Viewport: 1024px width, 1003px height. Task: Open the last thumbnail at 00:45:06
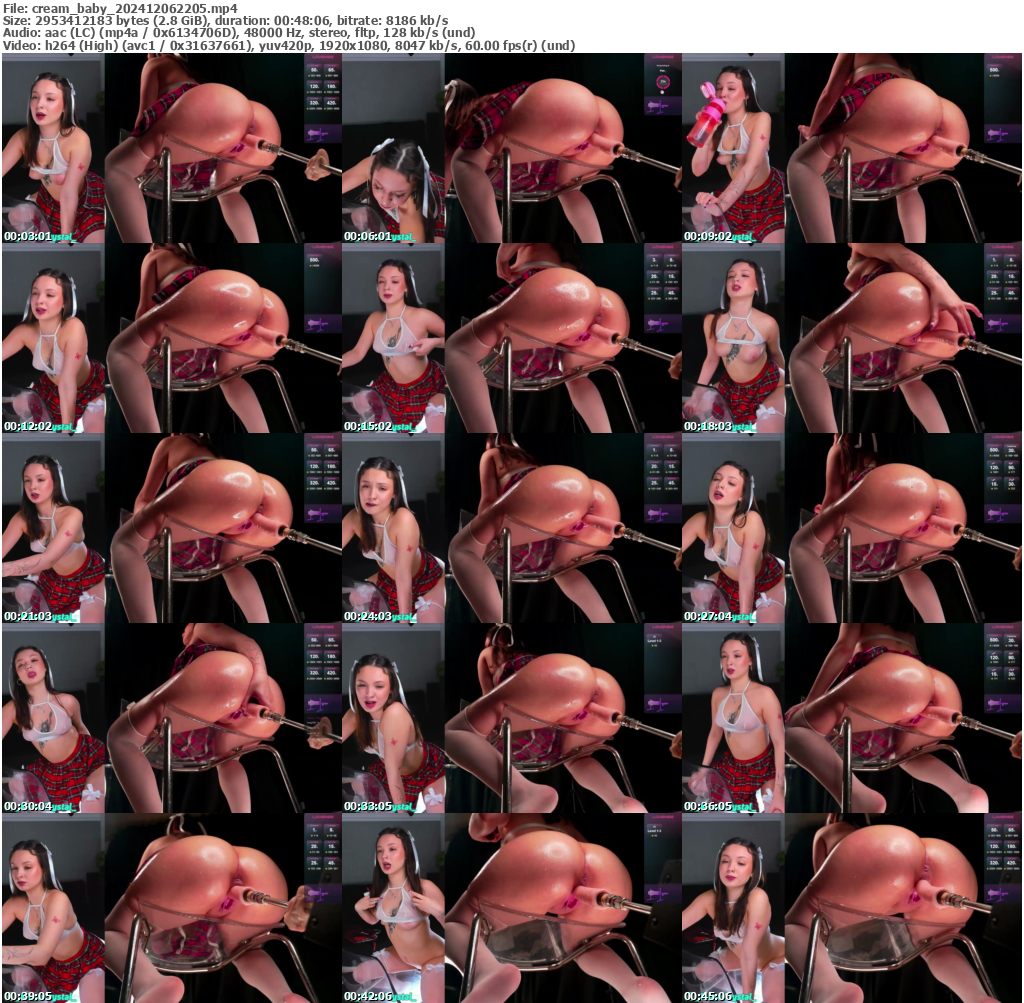[x=851, y=907]
